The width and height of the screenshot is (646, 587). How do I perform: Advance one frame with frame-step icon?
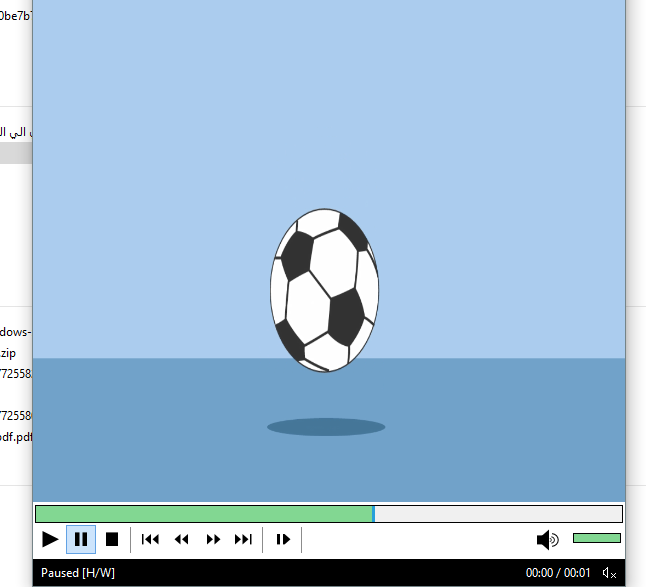283,540
